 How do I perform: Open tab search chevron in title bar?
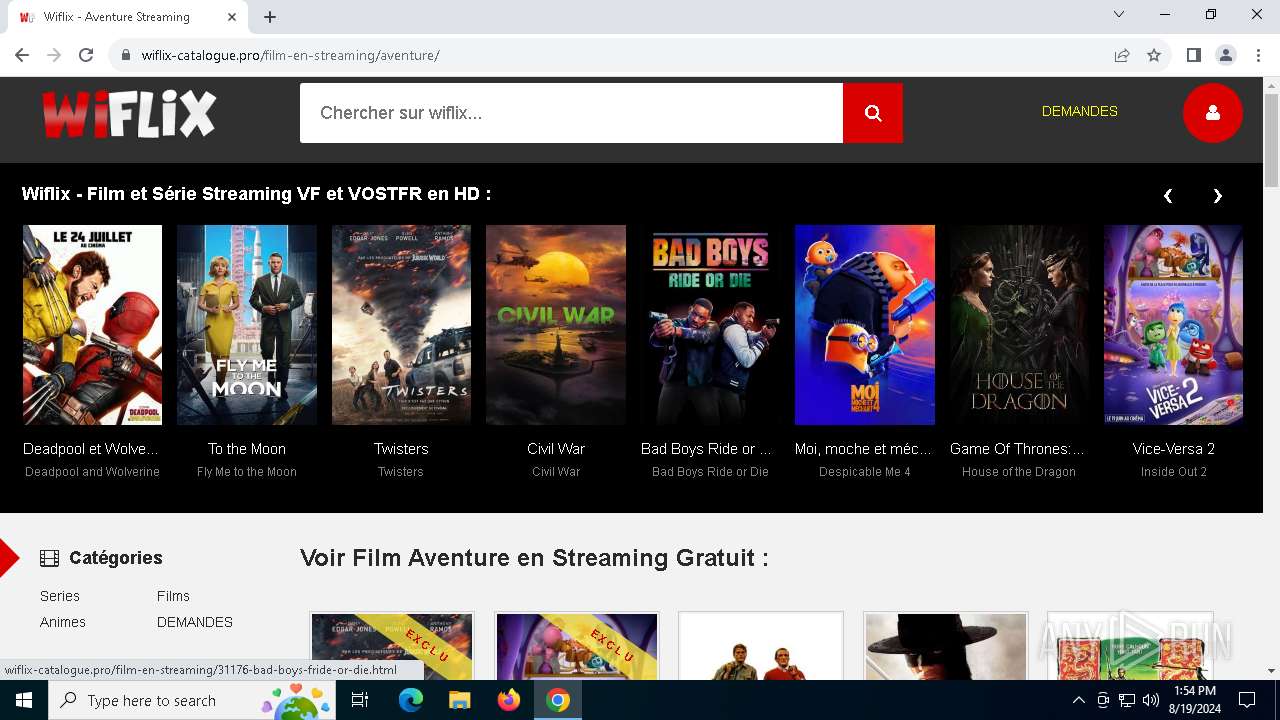1119,14
